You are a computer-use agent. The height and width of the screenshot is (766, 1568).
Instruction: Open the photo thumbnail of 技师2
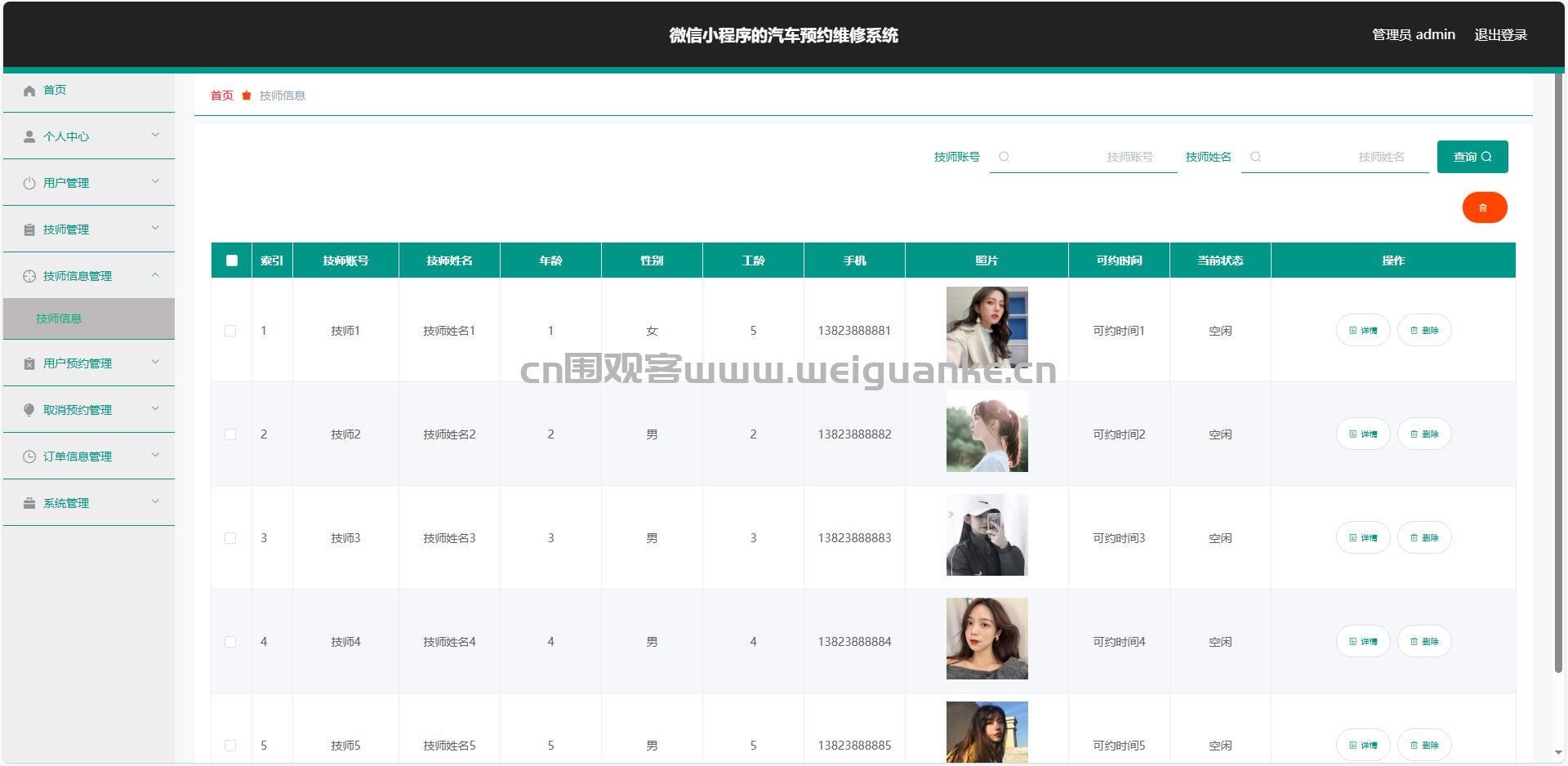[x=987, y=431]
